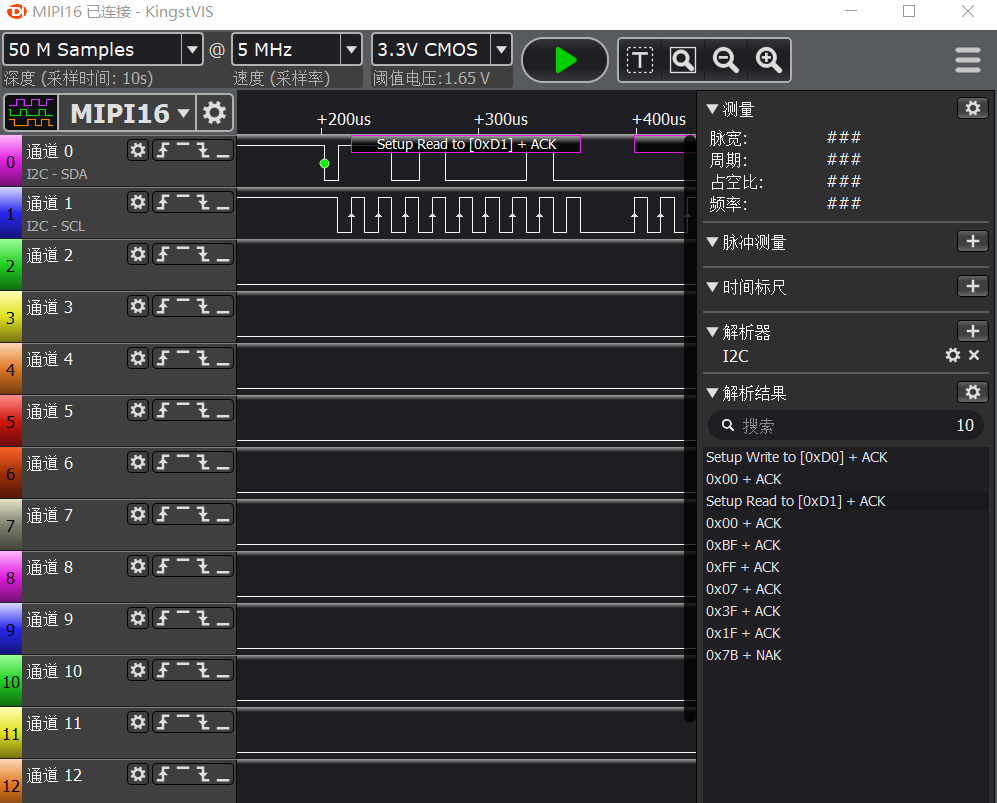The width and height of the screenshot is (997, 803).
Task: Open settings gear for 通道 11
Action: tap(138, 723)
